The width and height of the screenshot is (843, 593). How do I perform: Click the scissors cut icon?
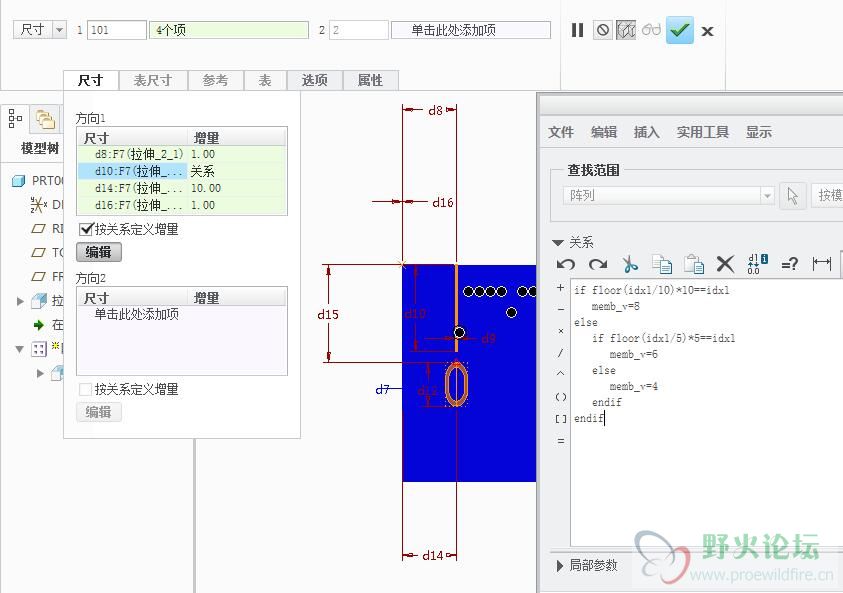coord(630,264)
